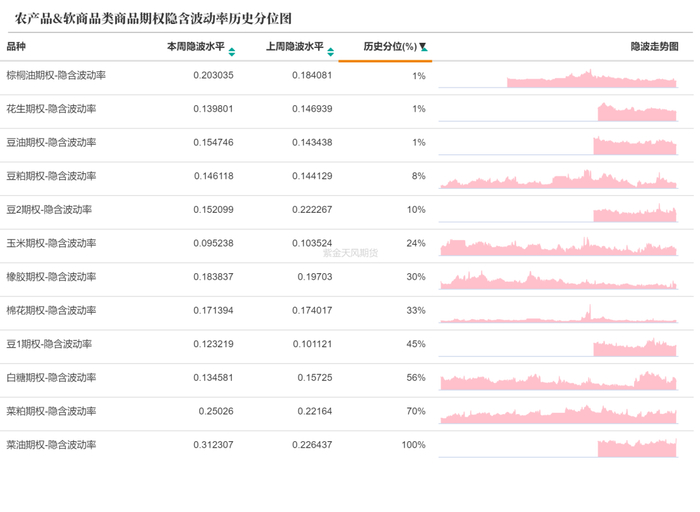Click sort arrow beside 历史分位(%) header
700x512 pixels.
pyautogui.click(x=423, y=48)
